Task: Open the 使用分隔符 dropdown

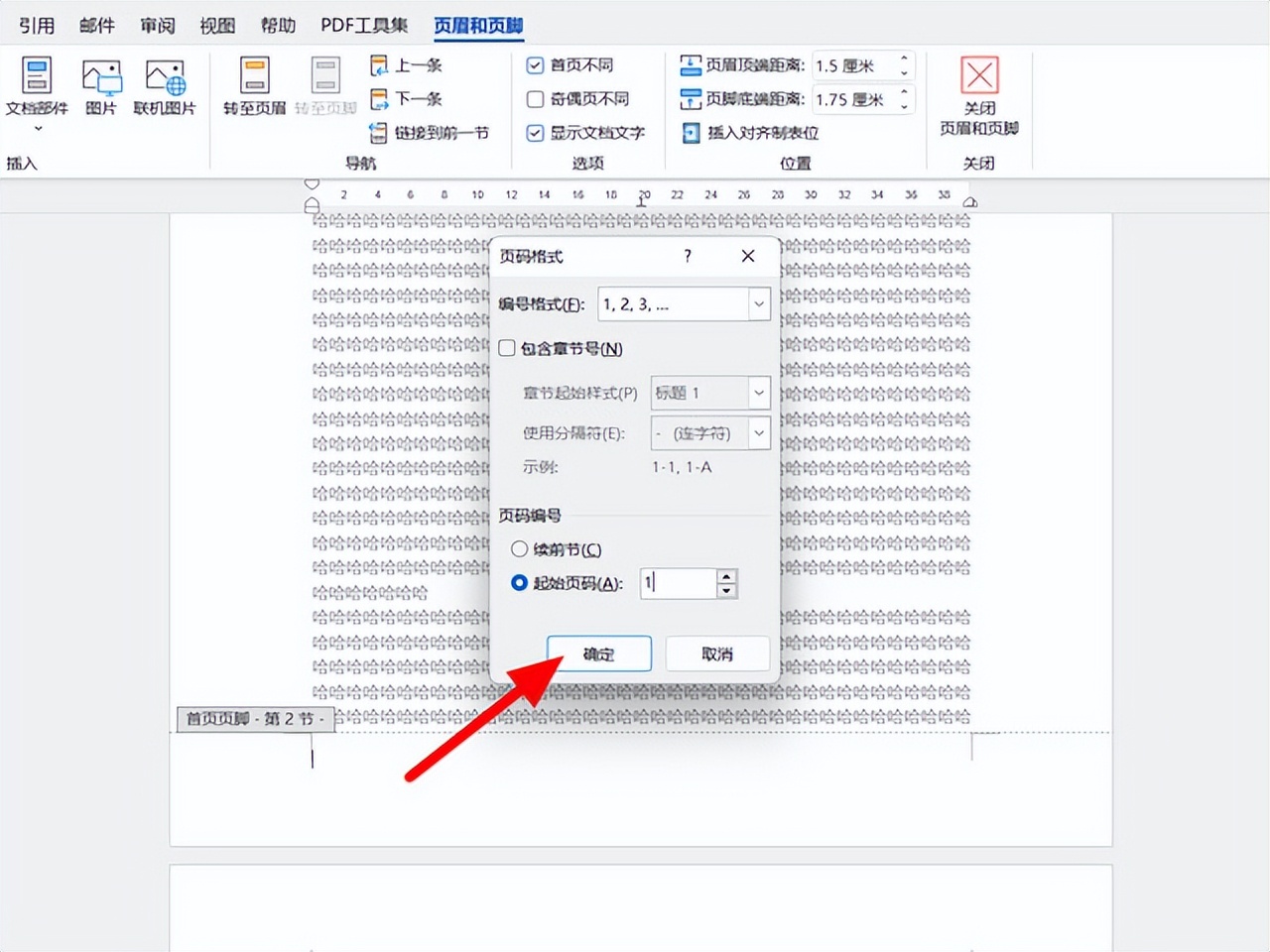Action: [759, 433]
